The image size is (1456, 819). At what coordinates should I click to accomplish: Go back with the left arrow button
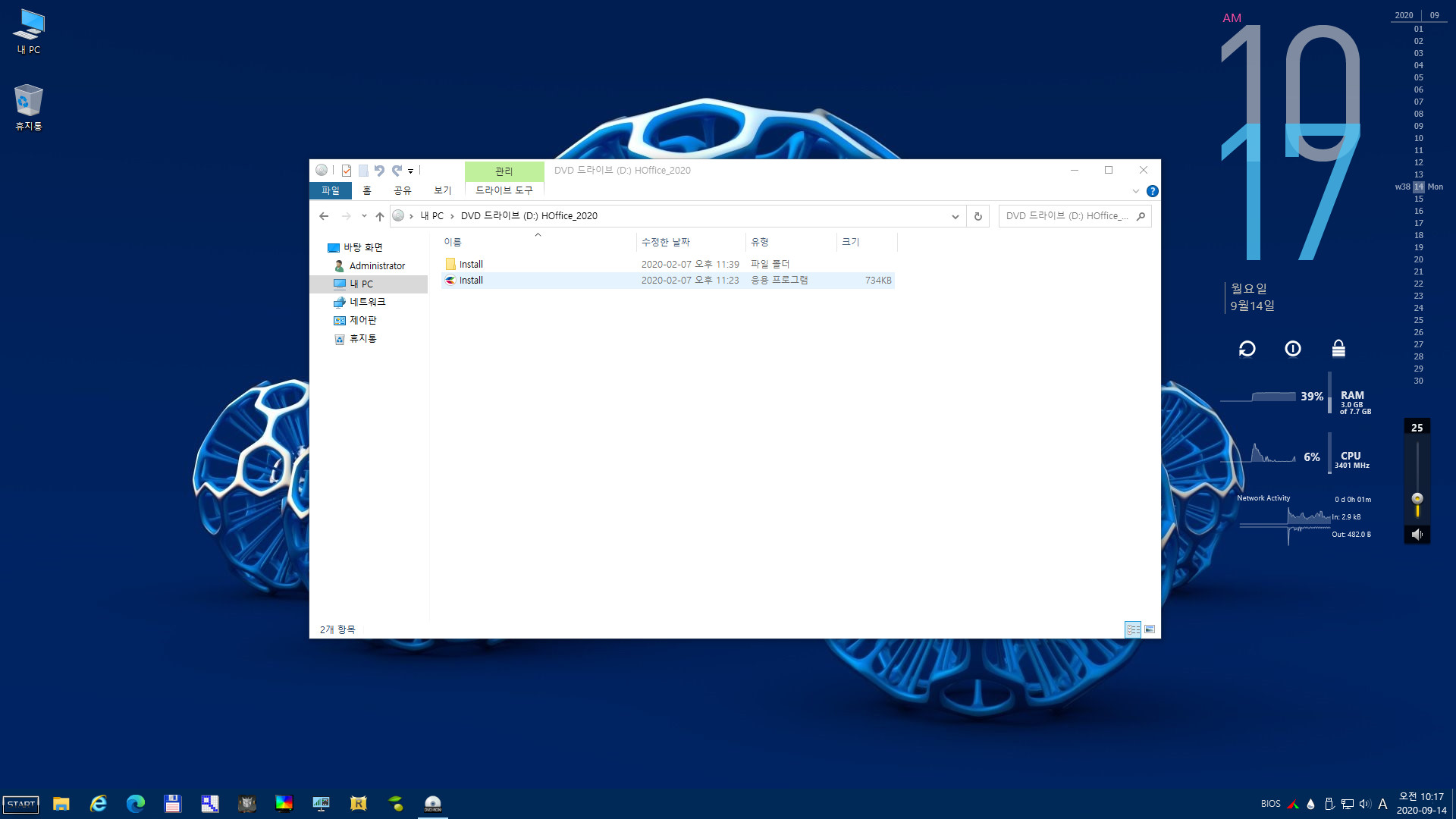[324, 216]
